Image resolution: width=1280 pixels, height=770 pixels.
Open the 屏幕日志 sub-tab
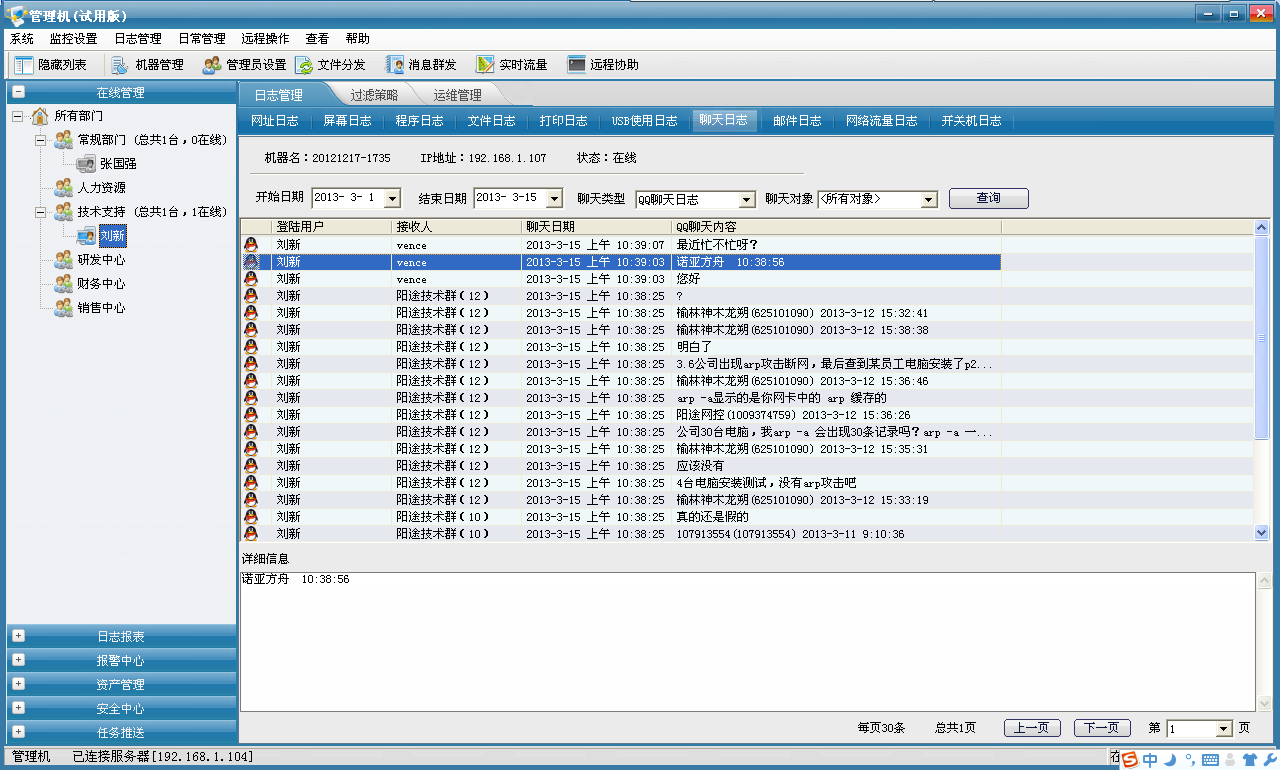point(347,120)
